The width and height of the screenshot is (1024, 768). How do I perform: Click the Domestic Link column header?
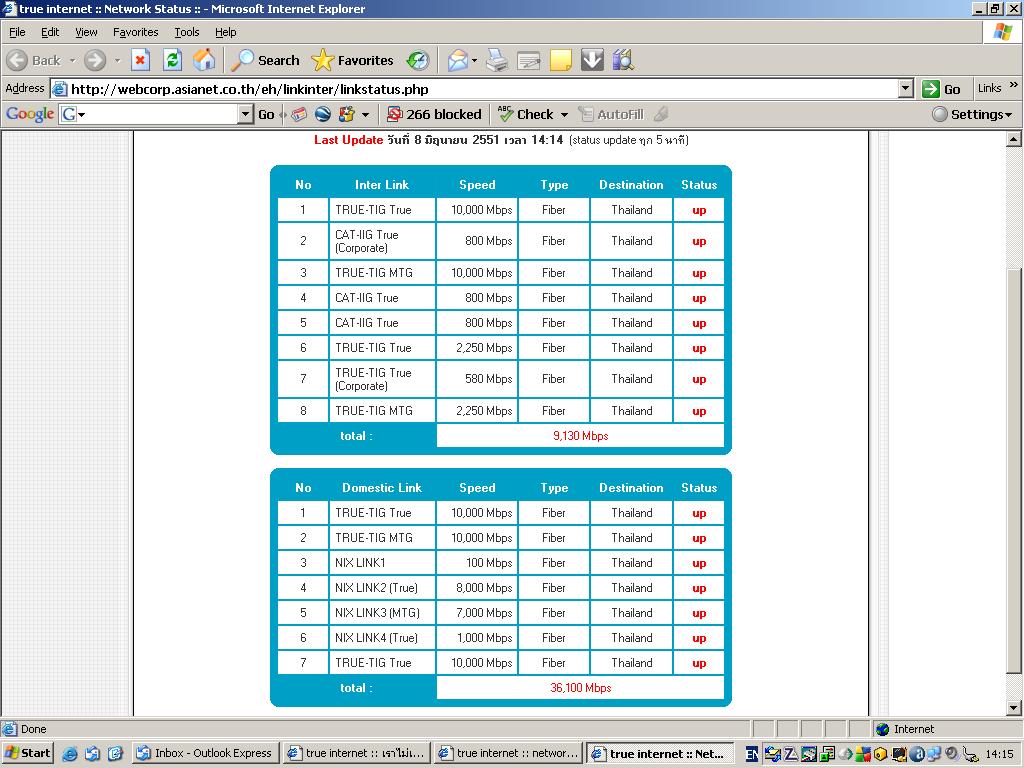[x=381, y=488]
